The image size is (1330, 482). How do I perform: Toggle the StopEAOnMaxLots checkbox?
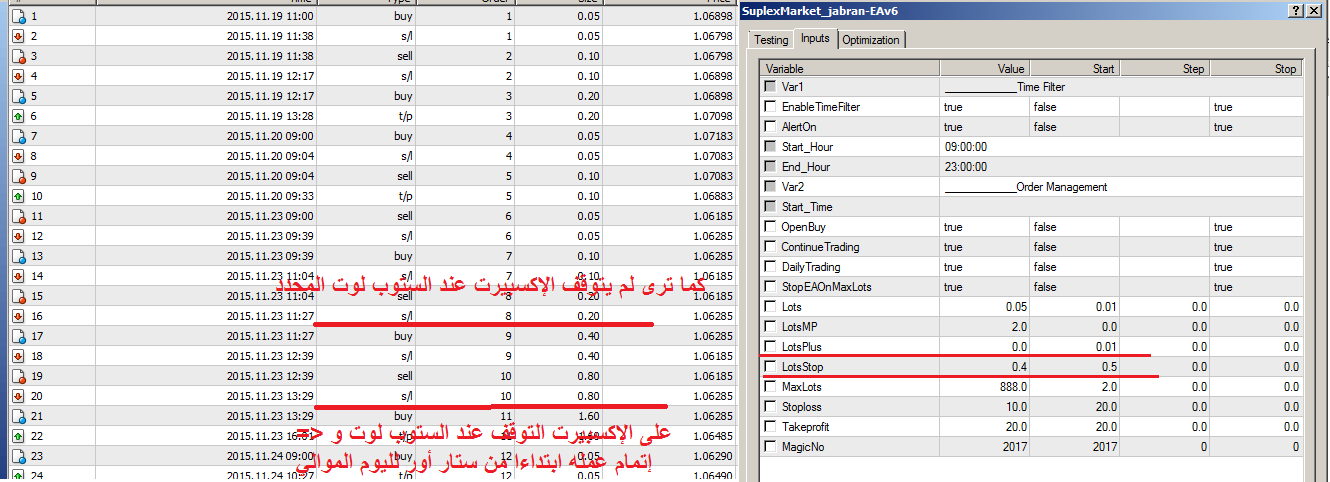770,287
